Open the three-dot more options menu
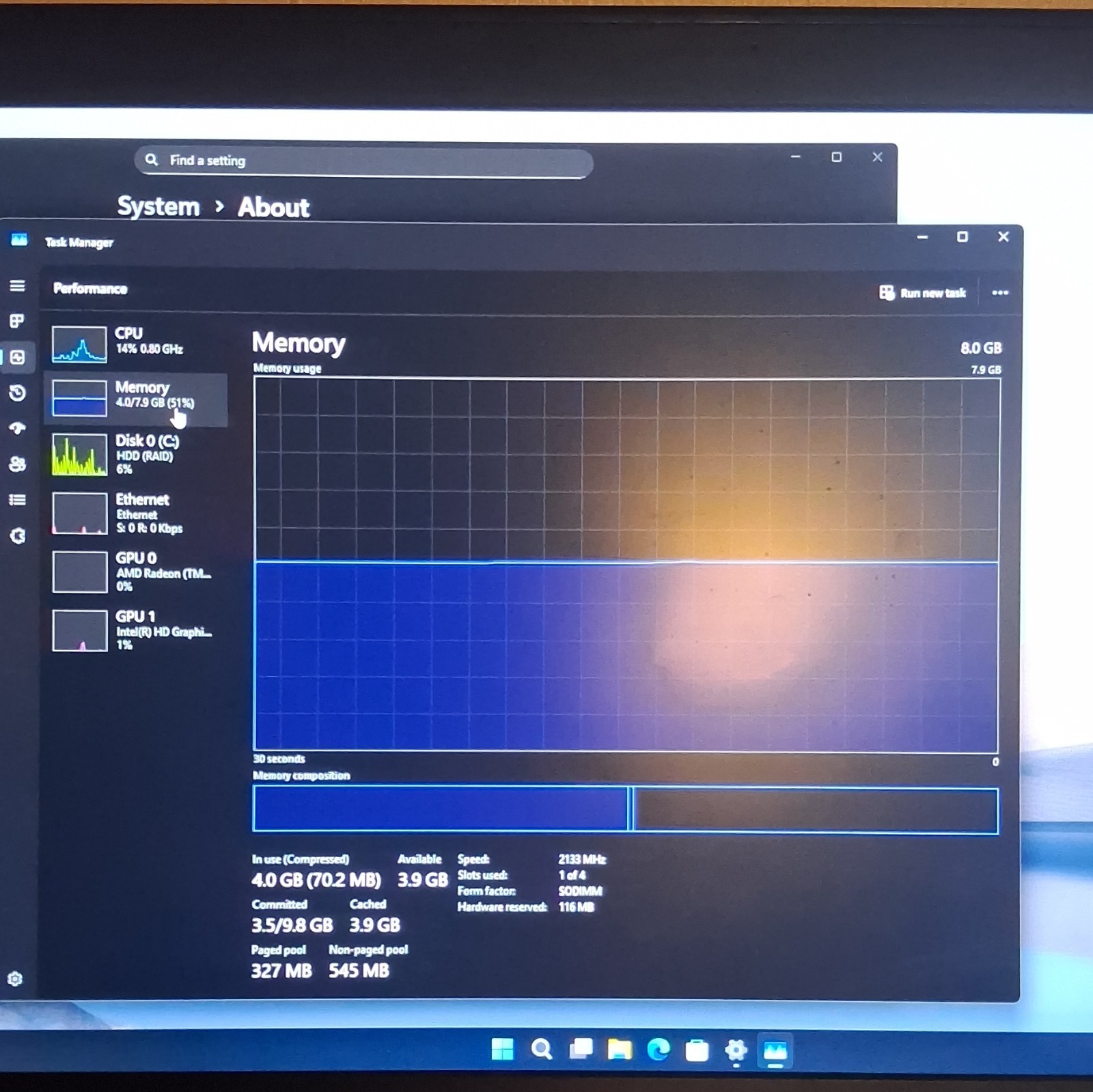 tap(1000, 293)
